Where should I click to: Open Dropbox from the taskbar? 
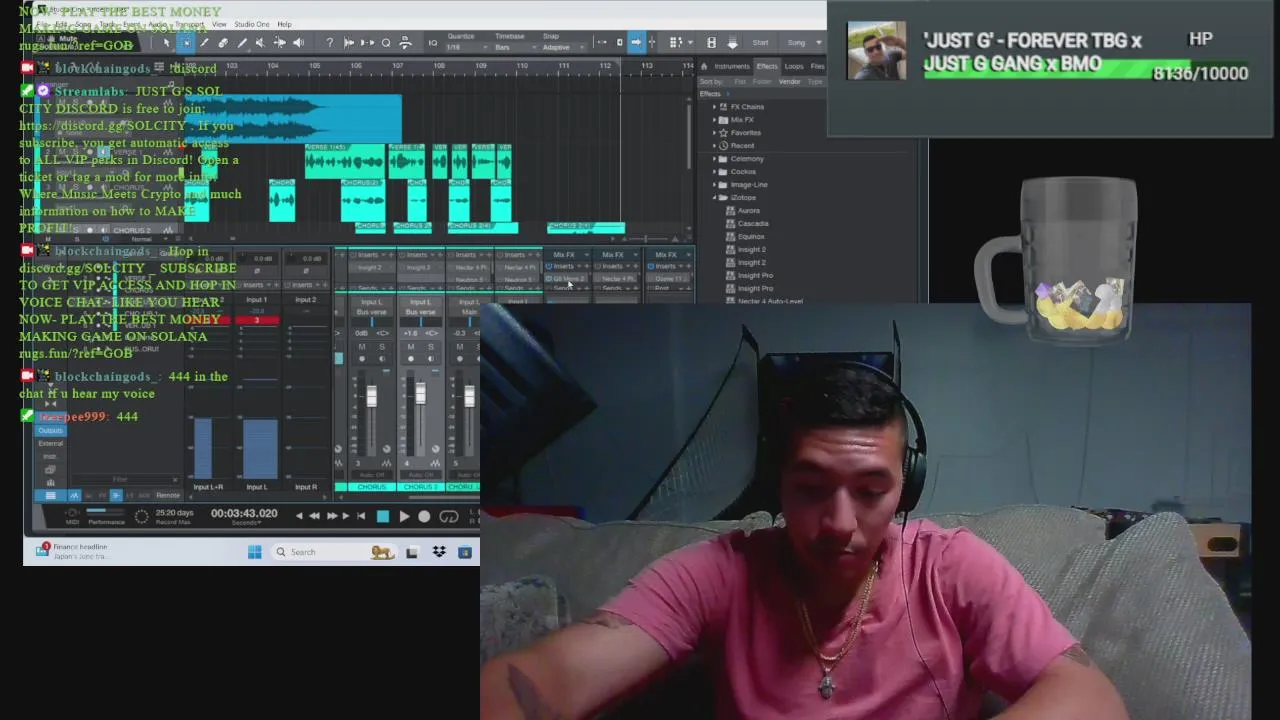[x=439, y=552]
